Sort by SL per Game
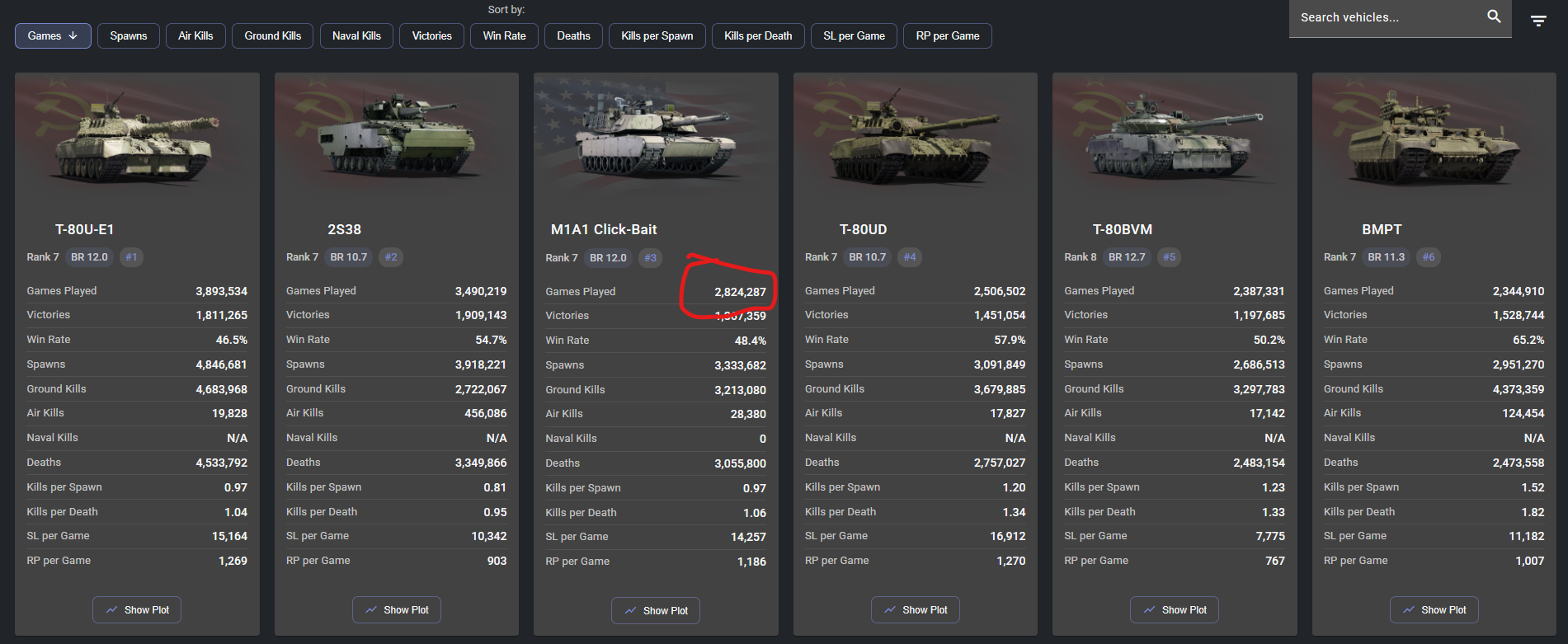 tap(854, 36)
